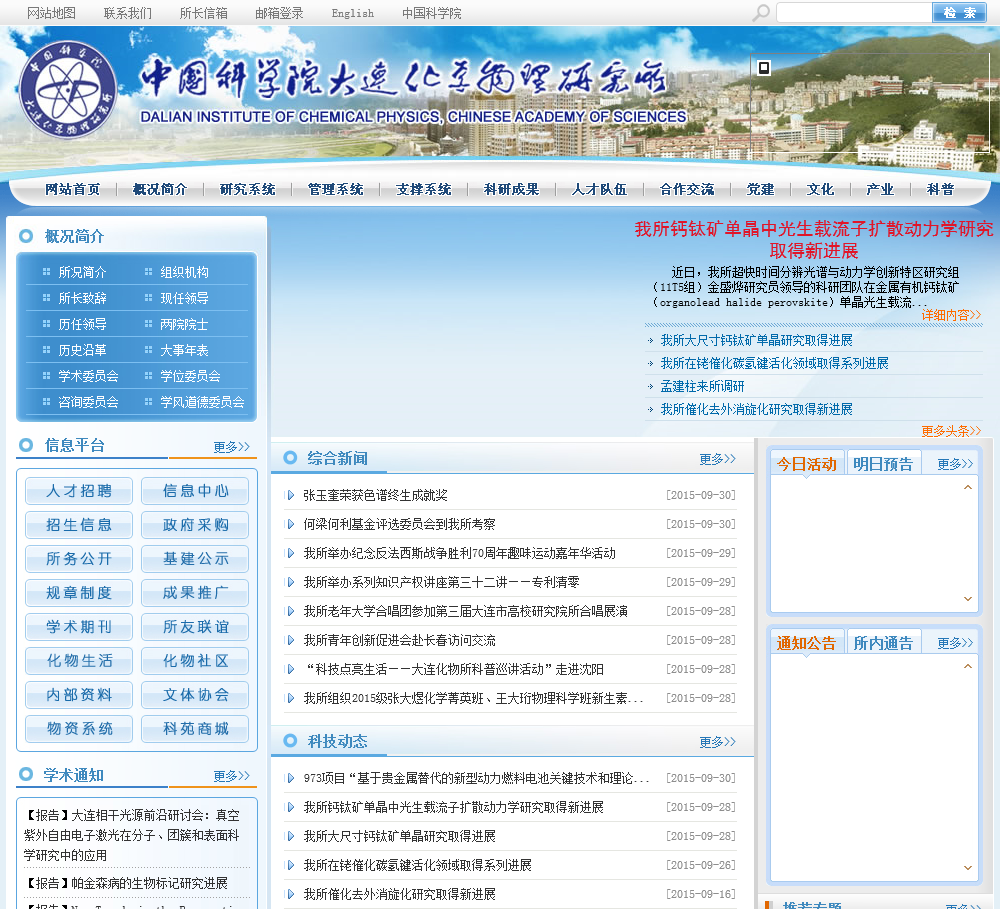The width and height of the screenshot is (1000, 909).
Task: Click arrow bullet beside 何梁何利基金评选委员会到我所考察
Action: pyautogui.click(x=290, y=524)
